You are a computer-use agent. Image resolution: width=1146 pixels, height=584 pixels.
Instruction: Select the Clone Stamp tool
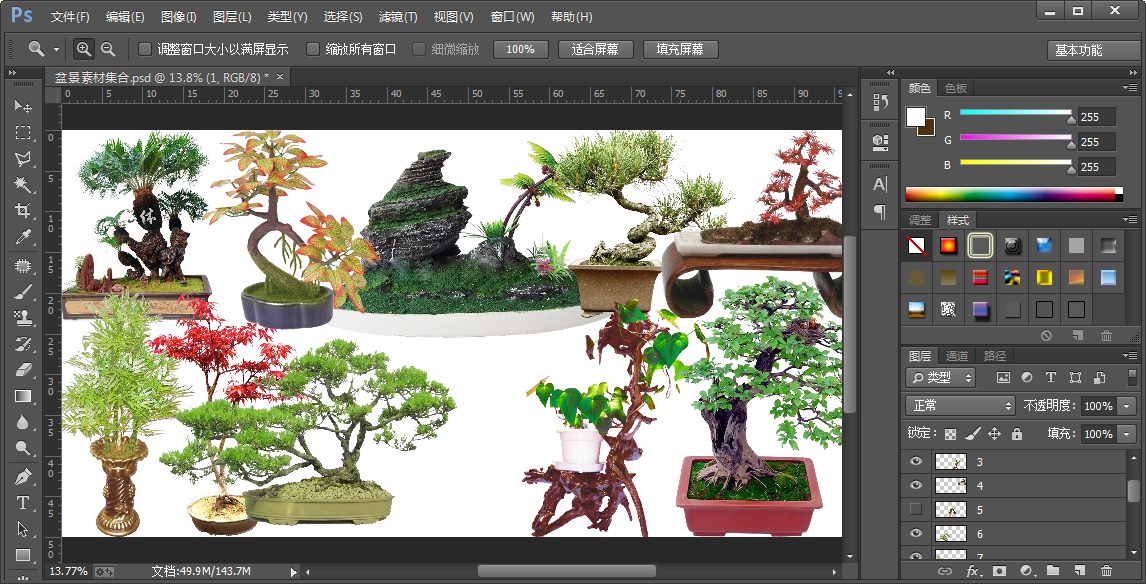[x=23, y=318]
